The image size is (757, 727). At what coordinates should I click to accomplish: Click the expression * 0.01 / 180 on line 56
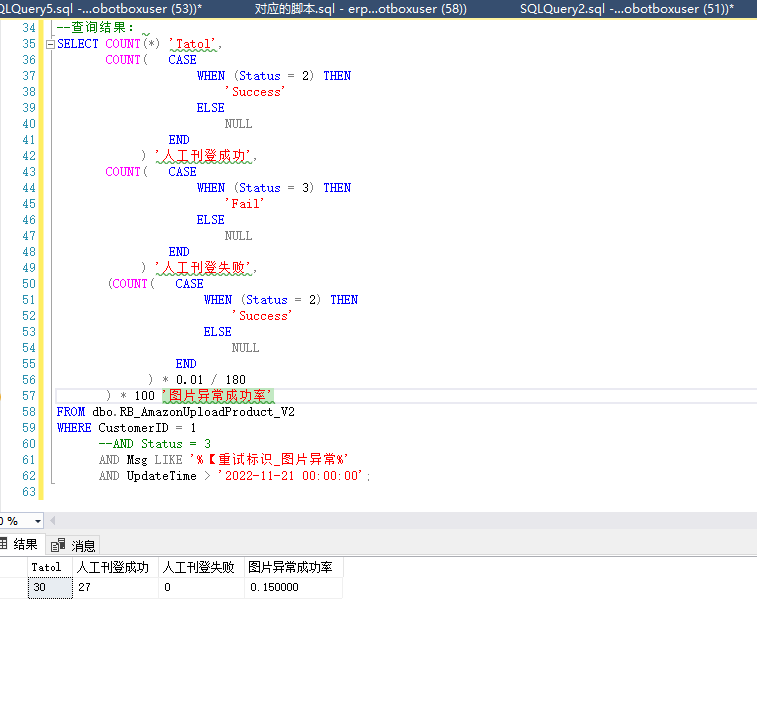204,380
